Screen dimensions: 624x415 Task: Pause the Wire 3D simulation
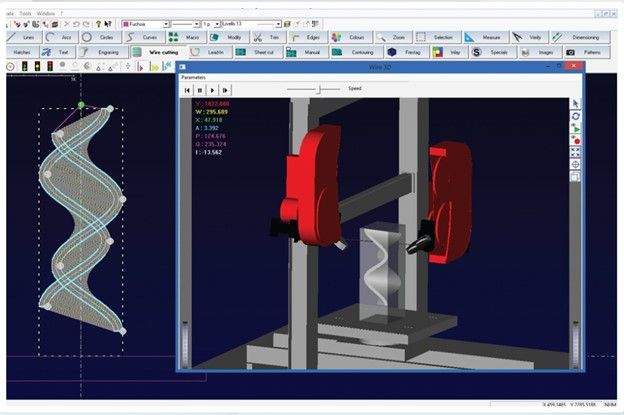[201, 90]
